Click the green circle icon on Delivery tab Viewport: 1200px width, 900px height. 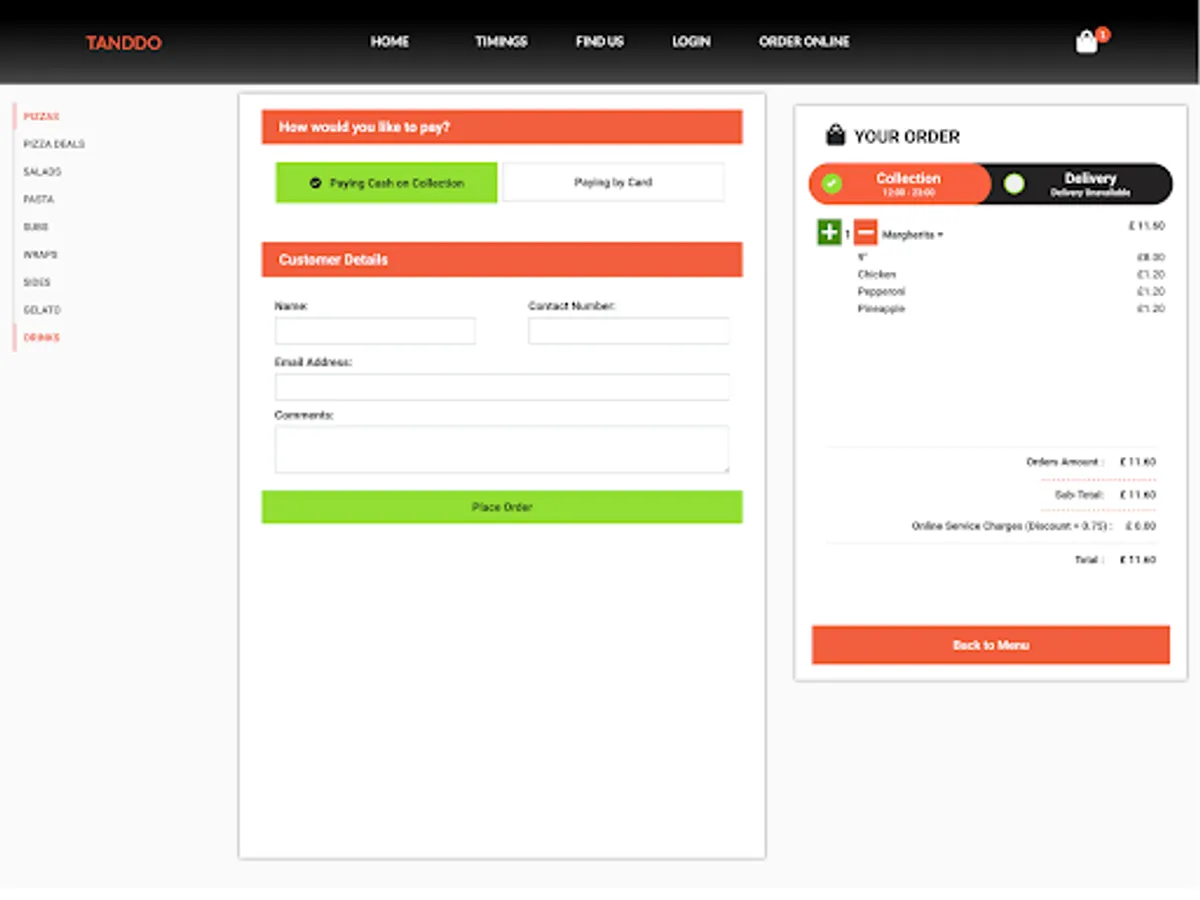click(x=1015, y=183)
